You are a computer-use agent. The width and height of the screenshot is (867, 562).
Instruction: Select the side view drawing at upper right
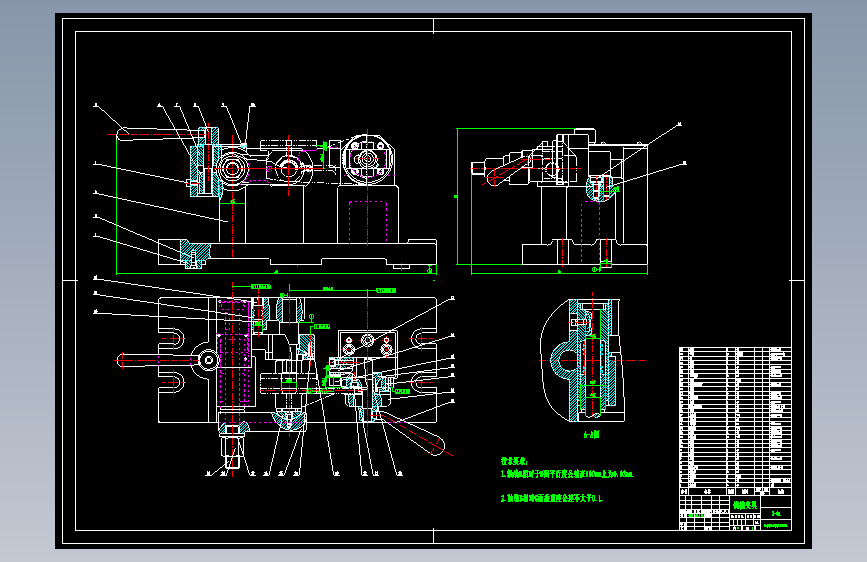[x=558, y=196]
